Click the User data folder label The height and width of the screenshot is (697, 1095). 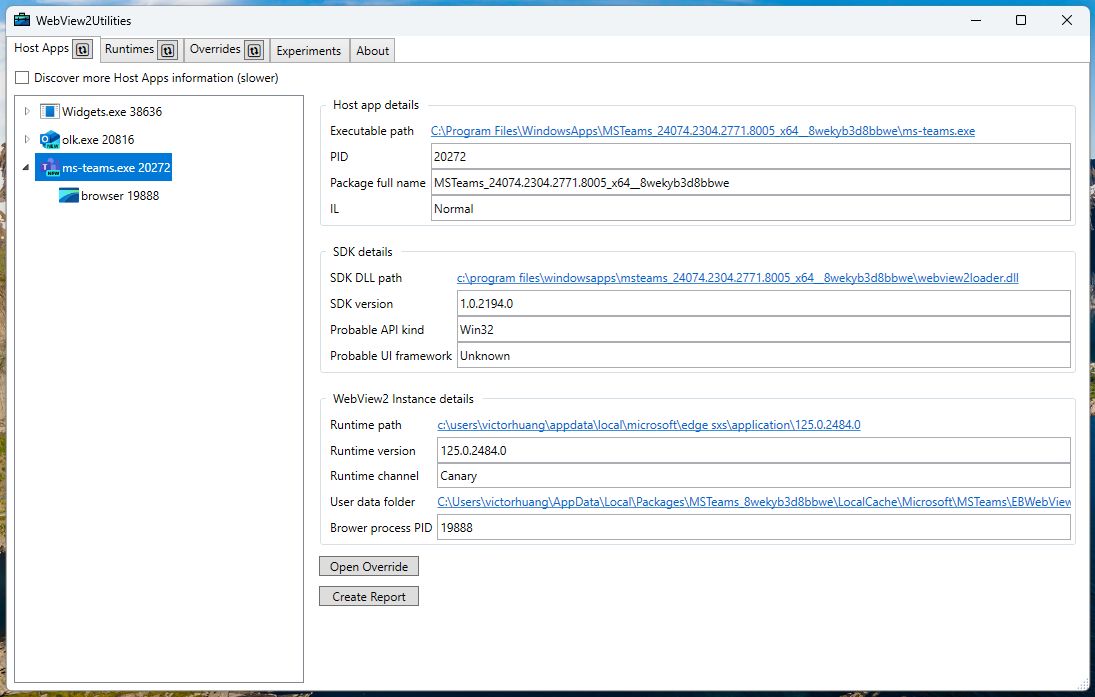pos(372,501)
